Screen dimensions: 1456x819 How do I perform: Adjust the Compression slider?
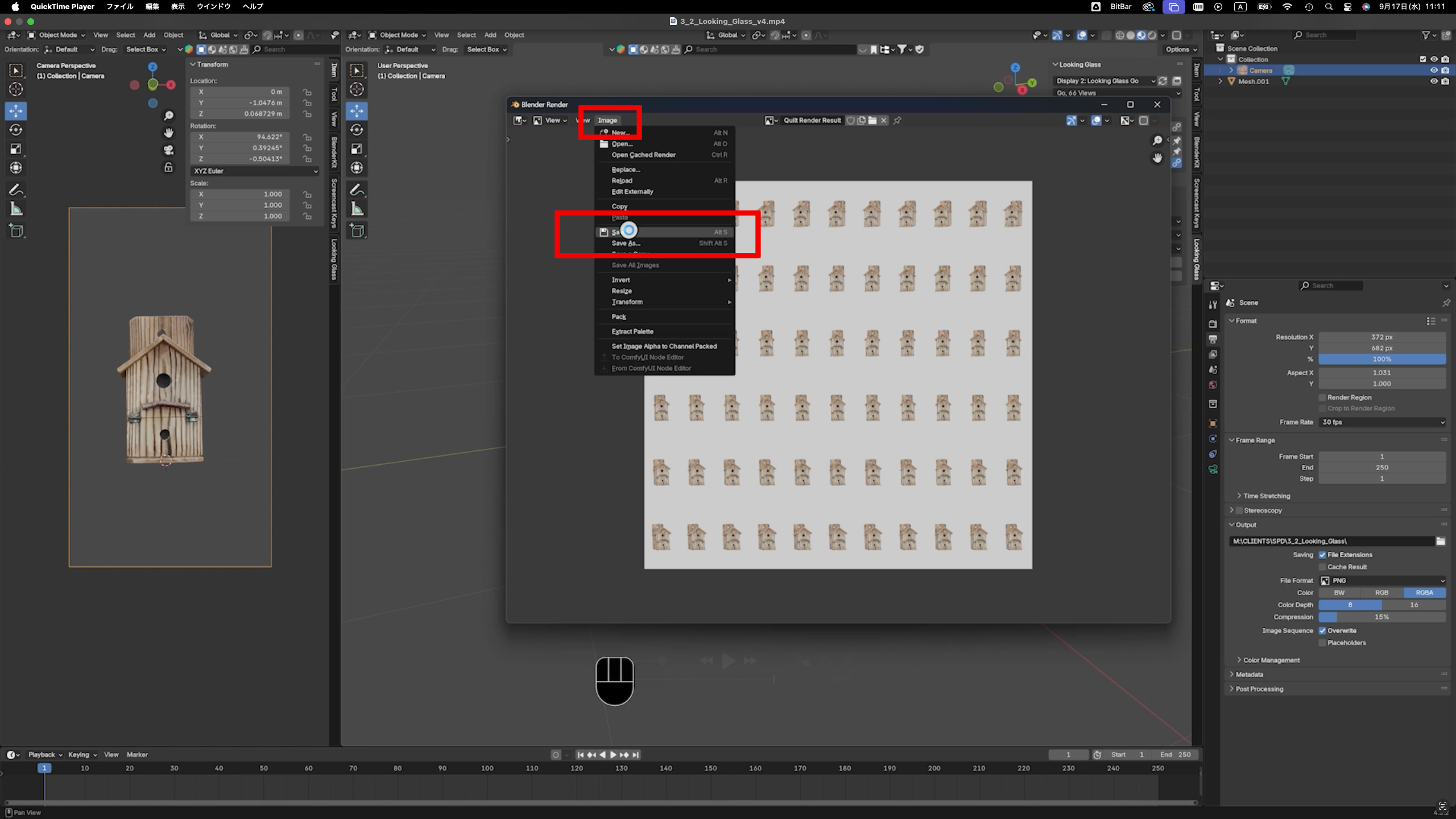coord(1382,617)
